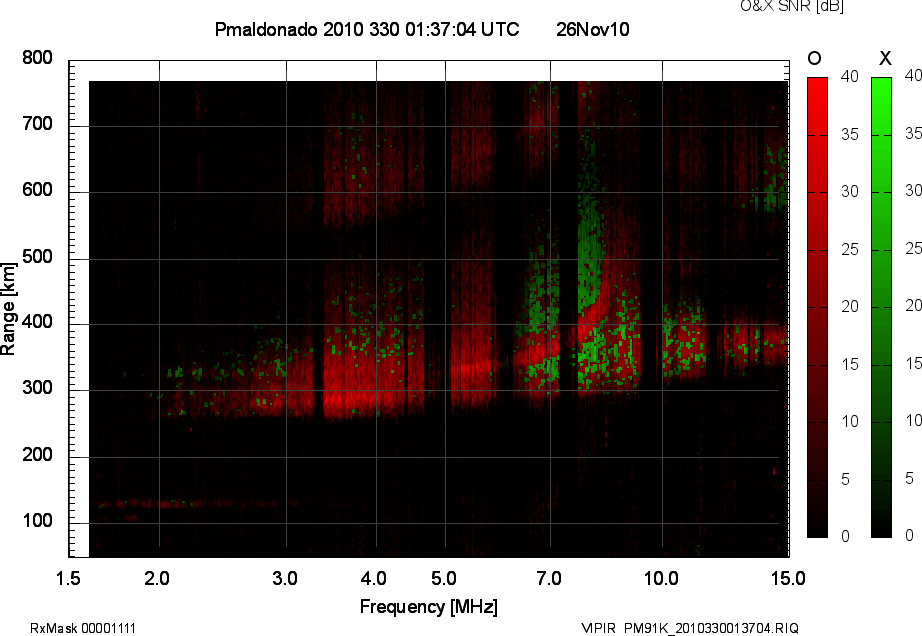The height and width of the screenshot is (636, 922).
Task: Click the green X-mode SNR colorbar
Action: [881, 307]
